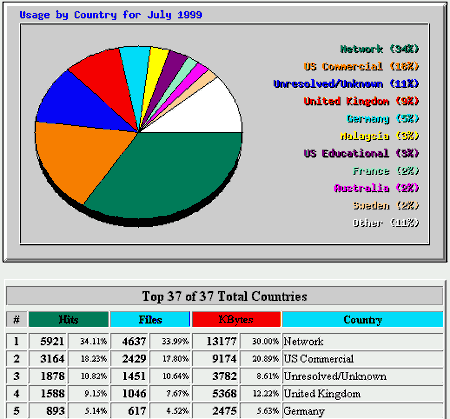Click the cyan Files column header
Screen dimensions: 450x419
(150, 320)
